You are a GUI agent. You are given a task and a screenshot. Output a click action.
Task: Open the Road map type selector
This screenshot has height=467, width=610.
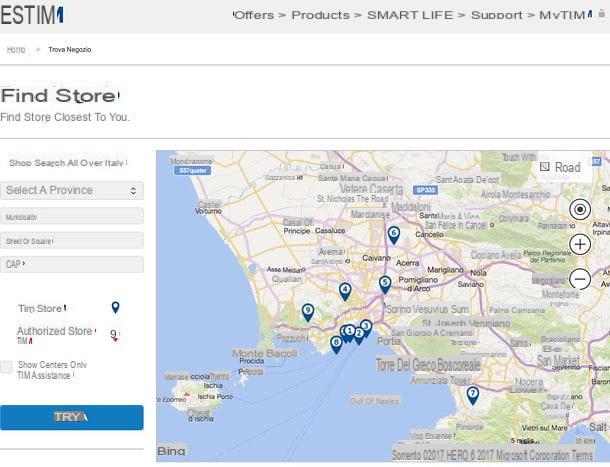[561, 167]
